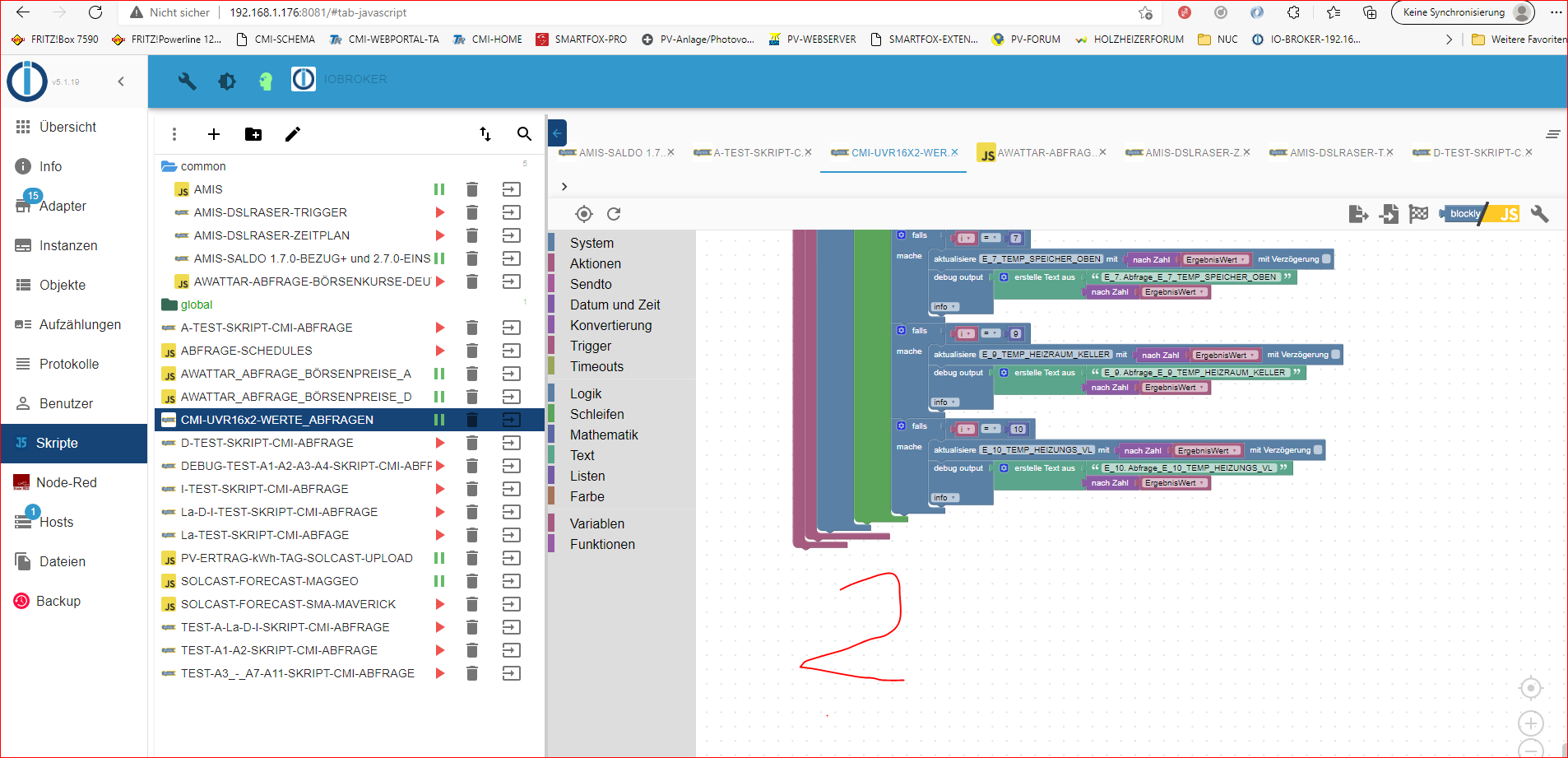Expand the chevron below the script tabs
This screenshot has height=758, width=1568.
click(564, 187)
